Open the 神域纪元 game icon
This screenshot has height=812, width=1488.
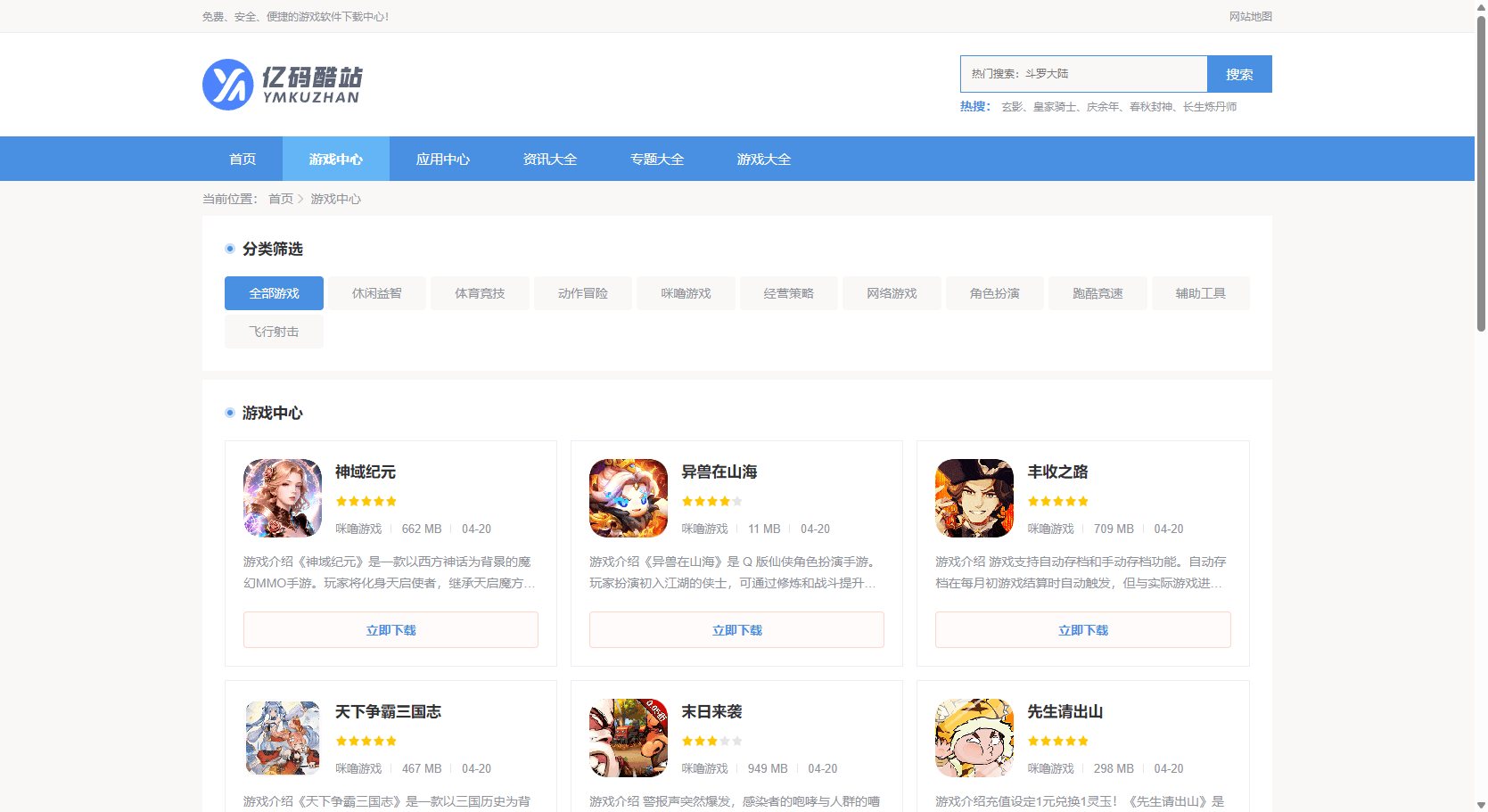[283, 498]
